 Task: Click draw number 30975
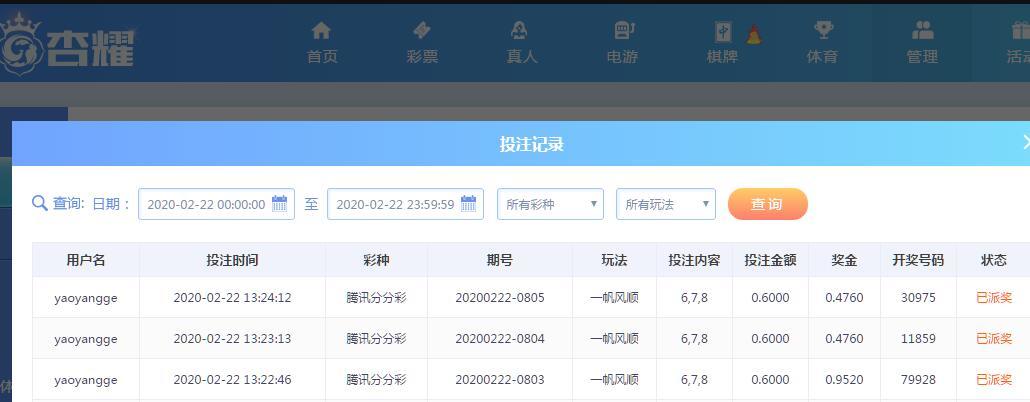[918, 298]
